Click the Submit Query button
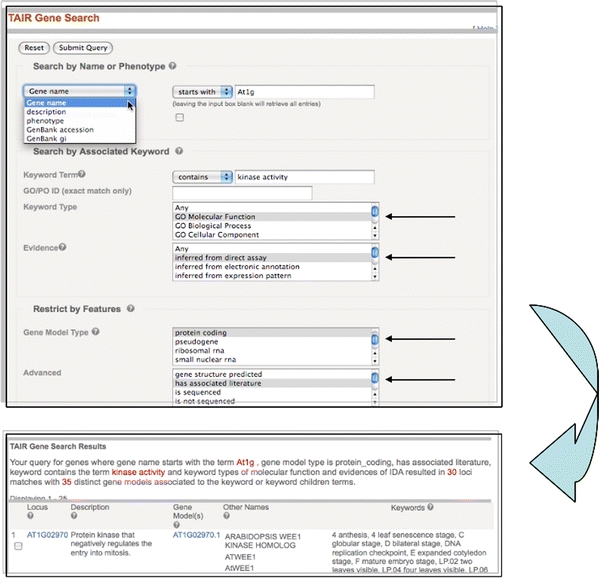 (x=83, y=48)
